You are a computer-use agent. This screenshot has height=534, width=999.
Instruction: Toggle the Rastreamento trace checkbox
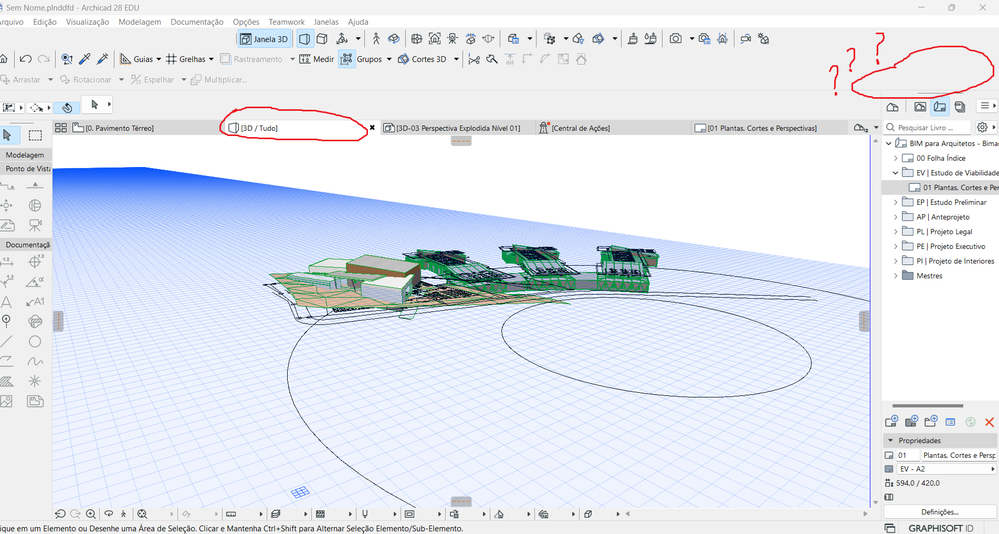click(224, 59)
